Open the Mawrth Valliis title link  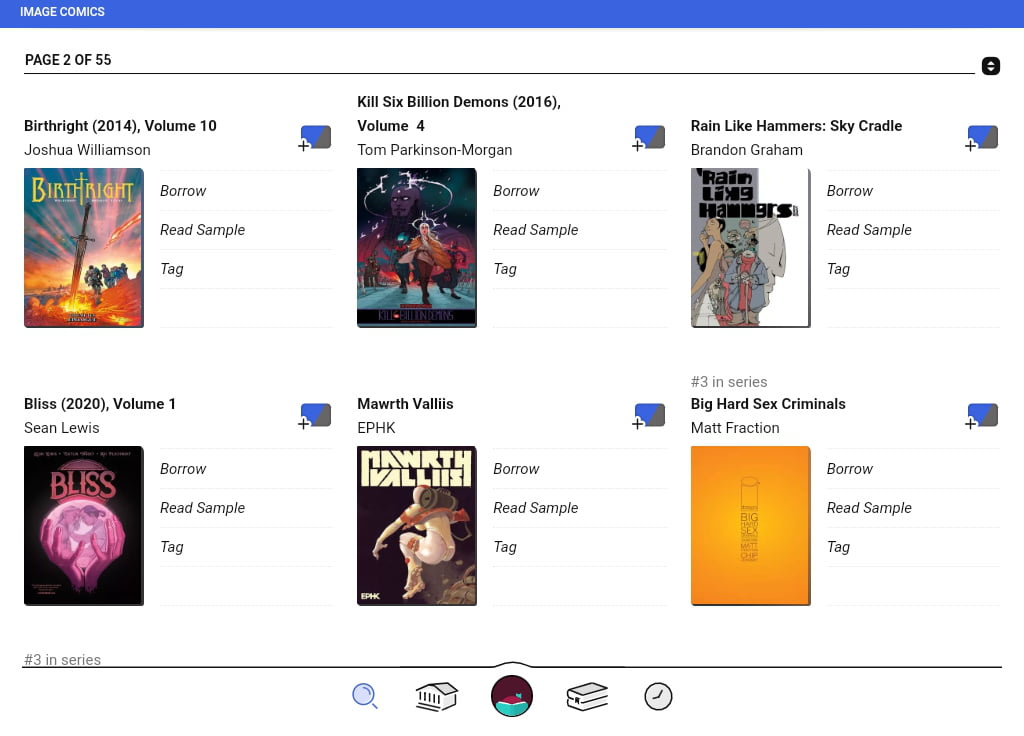click(x=405, y=404)
